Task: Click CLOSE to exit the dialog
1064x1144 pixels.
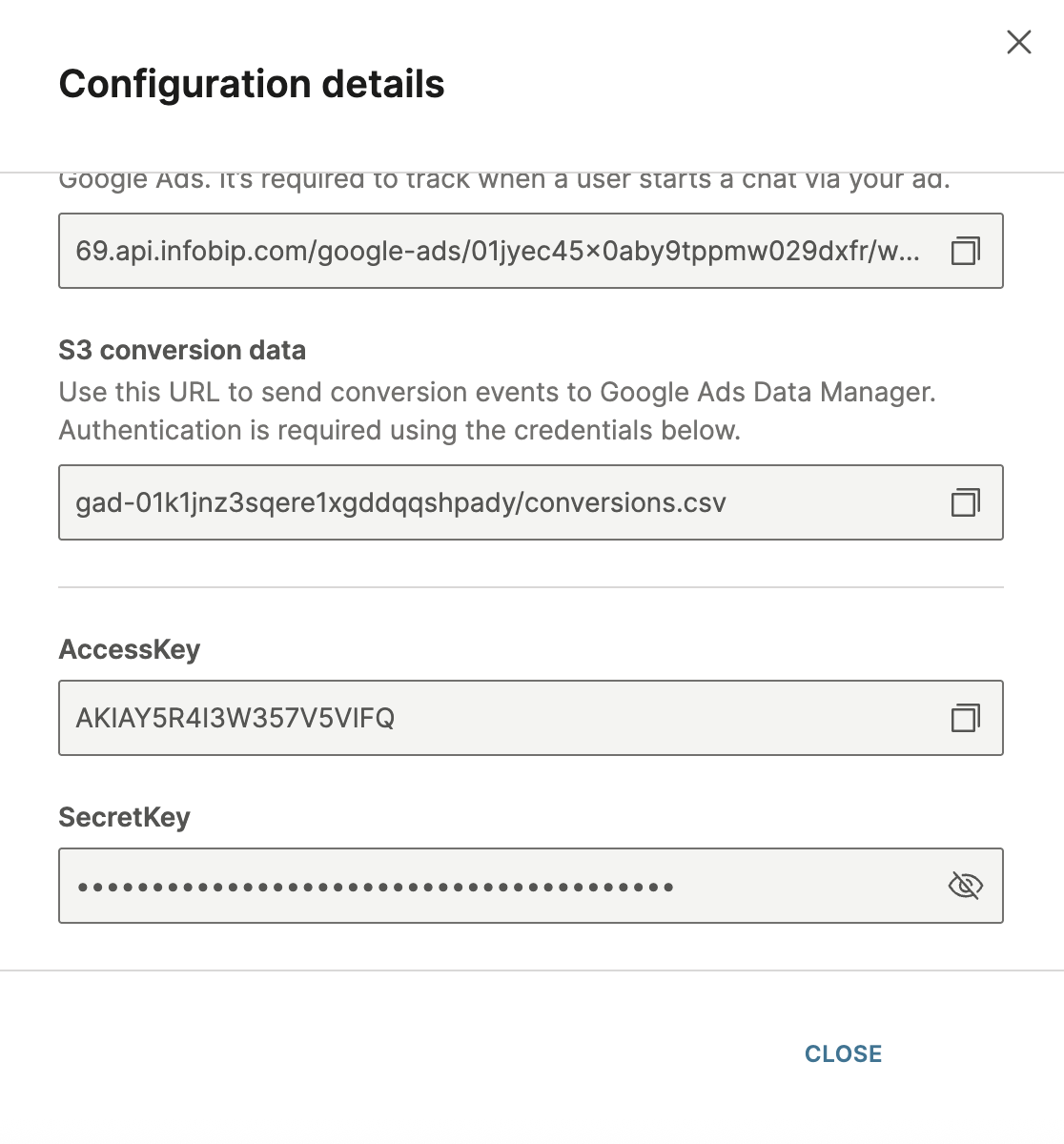Action: tap(843, 1053)
